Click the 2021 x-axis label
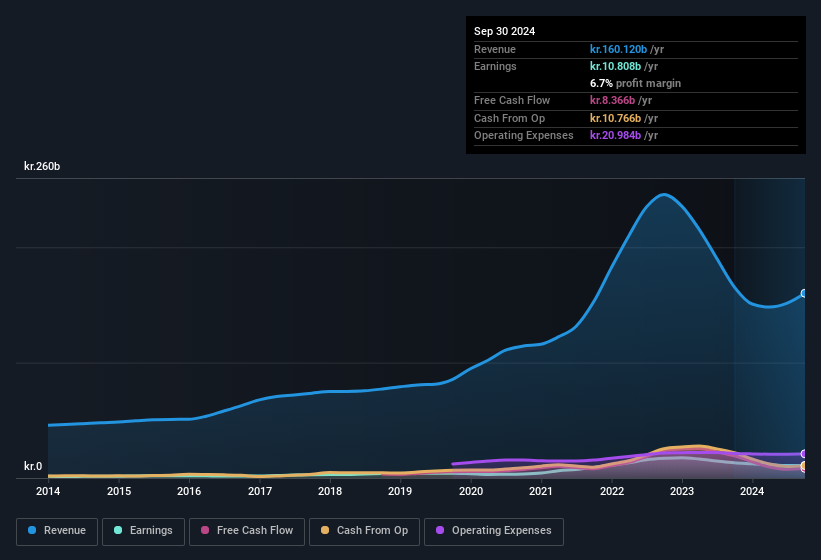Screen dimensions: 821x560 541,491
